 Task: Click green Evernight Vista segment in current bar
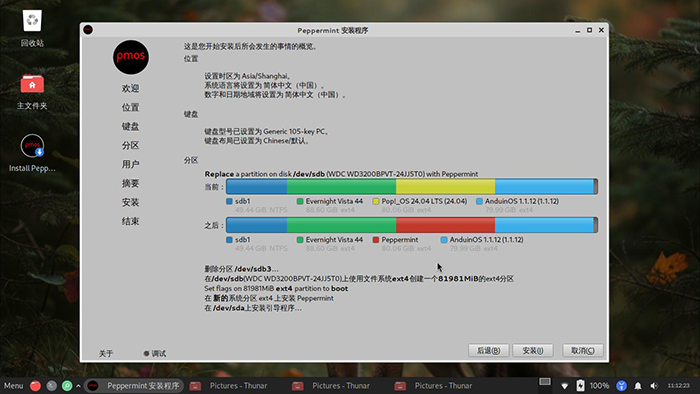point(342,187)
